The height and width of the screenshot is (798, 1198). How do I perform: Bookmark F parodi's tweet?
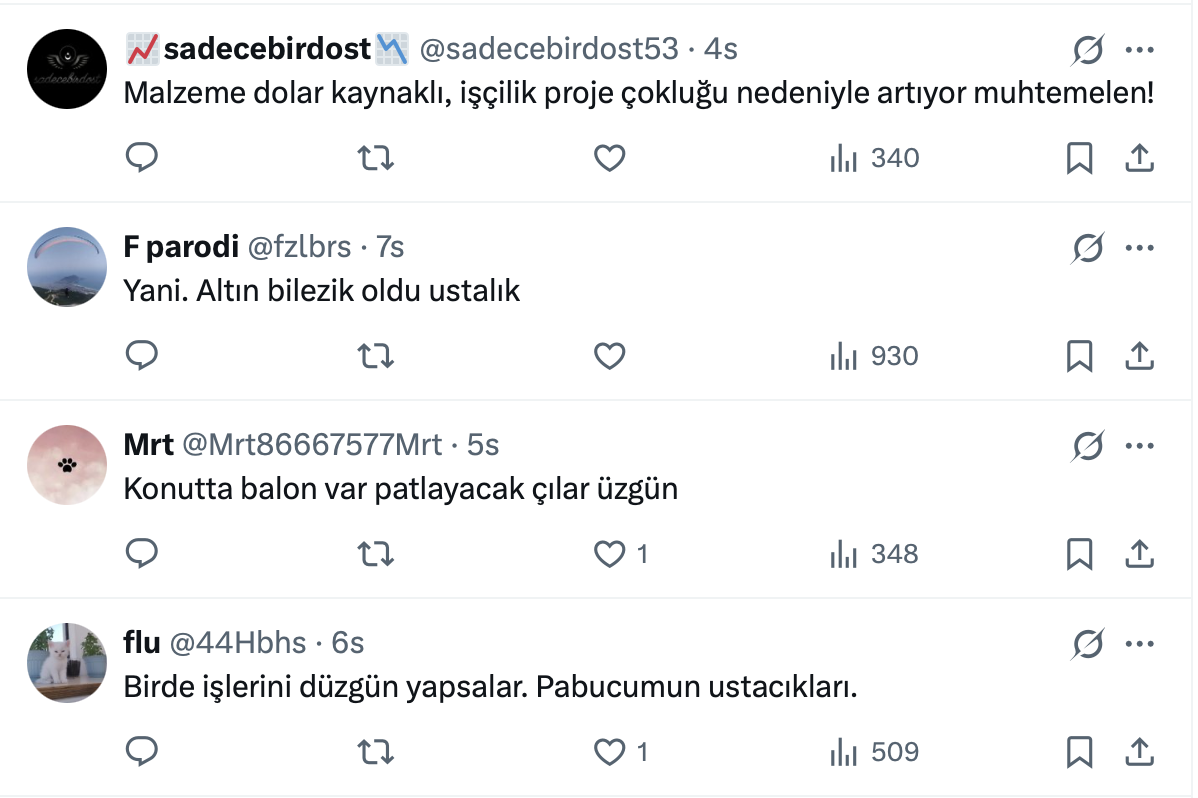[x=1079, y=356]
